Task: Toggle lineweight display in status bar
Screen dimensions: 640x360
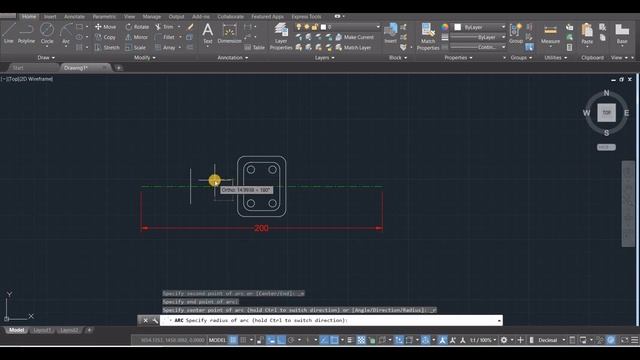Action: 350,340
